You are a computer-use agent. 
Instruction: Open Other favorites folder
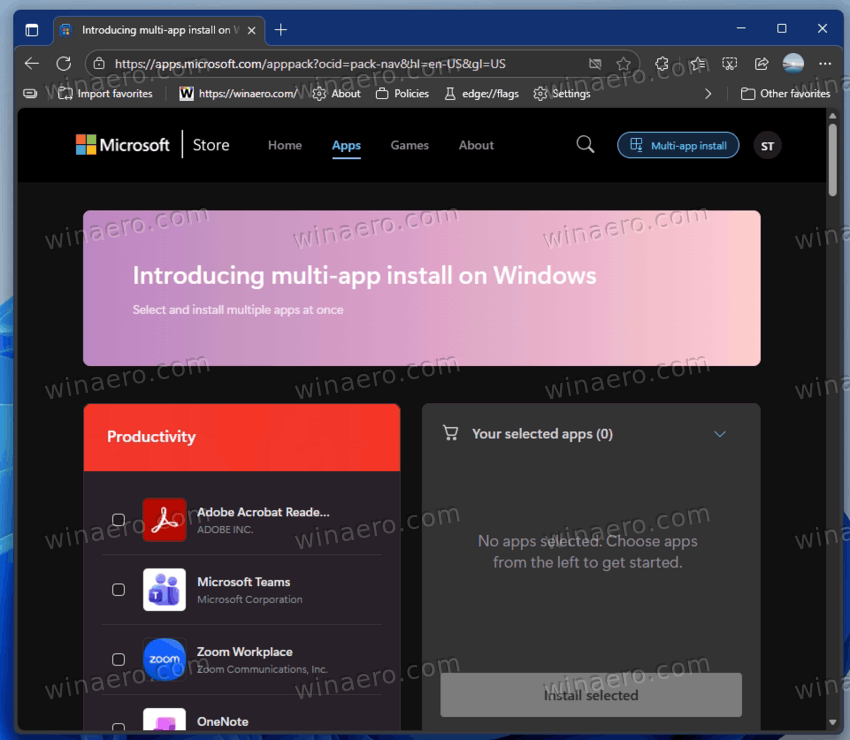tap(786, 93)
